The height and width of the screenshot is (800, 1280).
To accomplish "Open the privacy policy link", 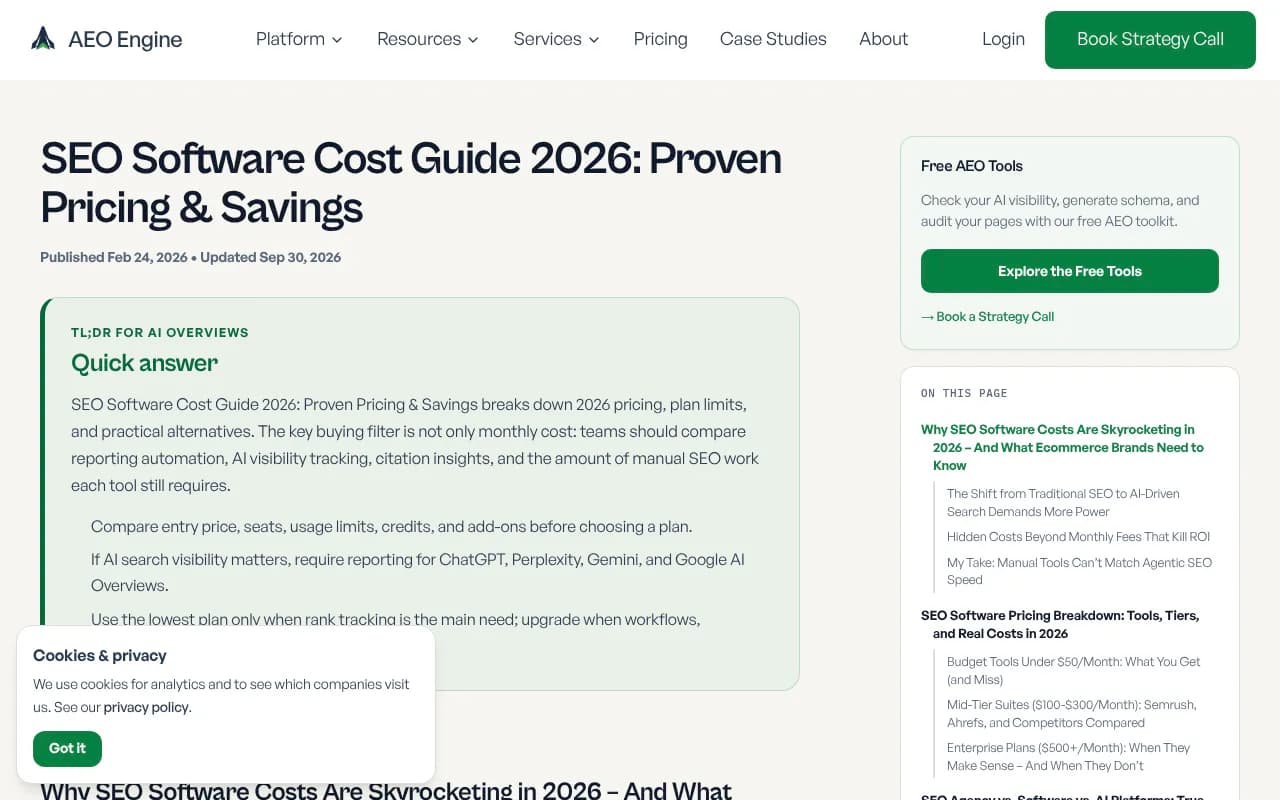I will [x=146, y=707].
